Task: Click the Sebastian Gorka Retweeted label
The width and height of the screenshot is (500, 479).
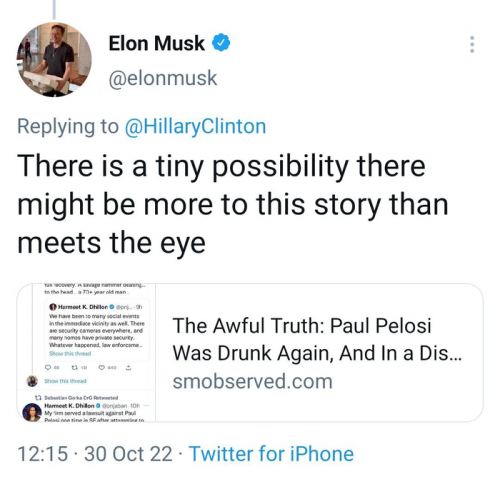Action: click(x=81, y=398)
